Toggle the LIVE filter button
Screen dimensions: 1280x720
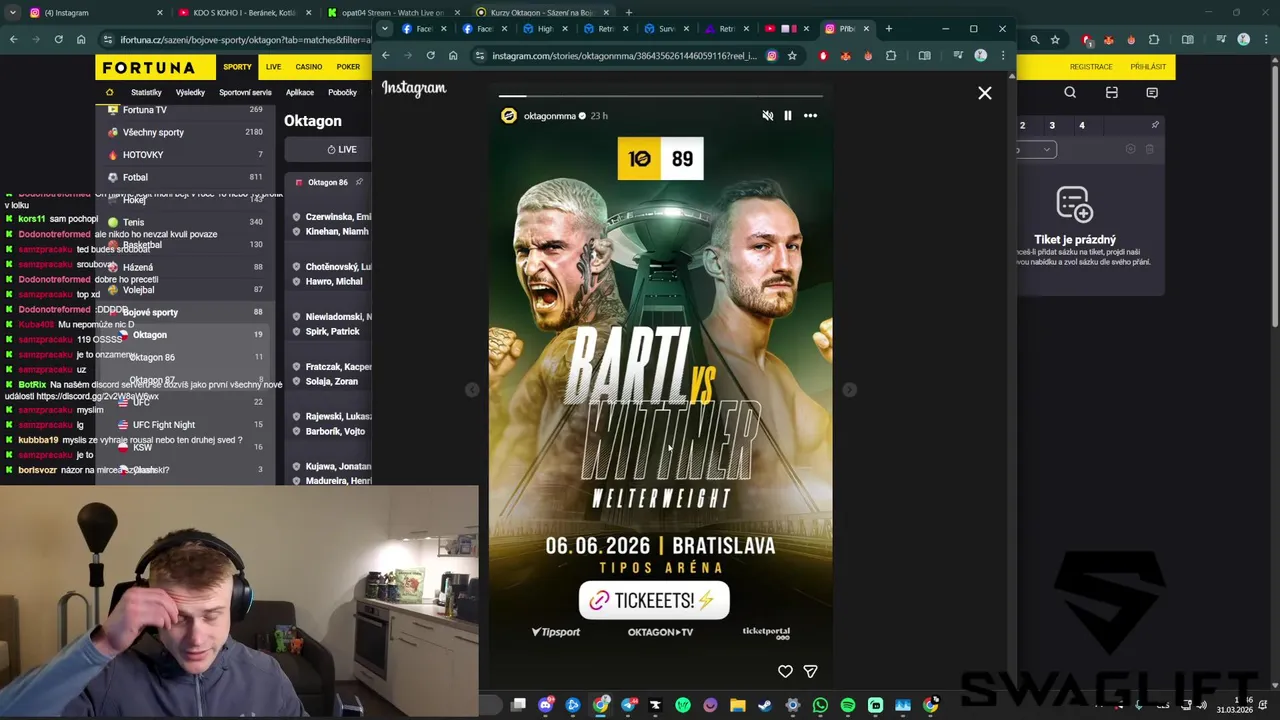(330, 149)
